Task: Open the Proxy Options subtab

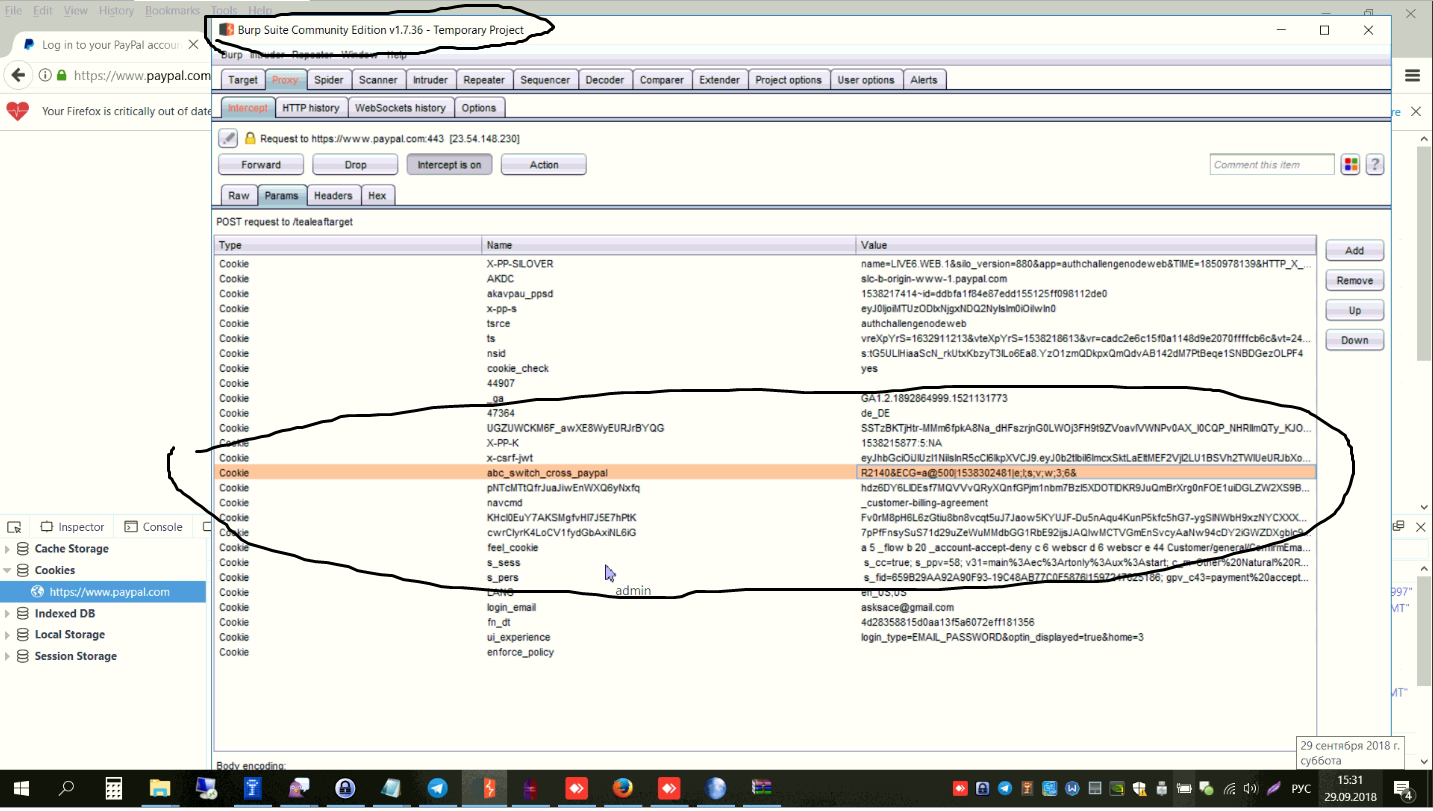Action: click(479, 108)
